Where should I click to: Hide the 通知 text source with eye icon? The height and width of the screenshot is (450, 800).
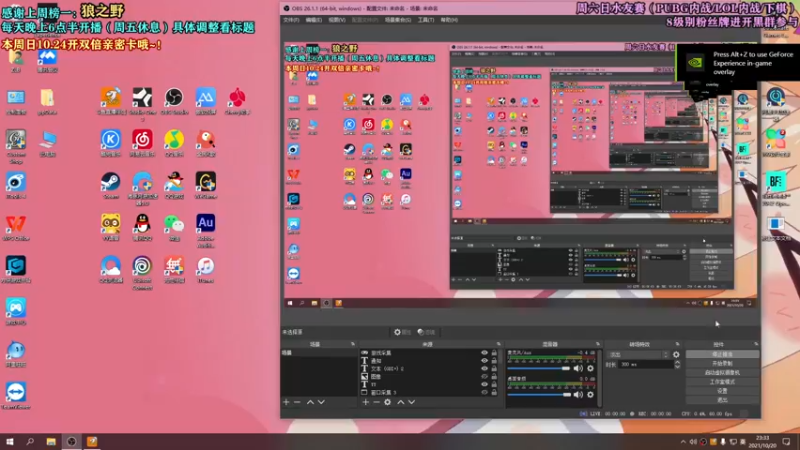tap(484, 361)
